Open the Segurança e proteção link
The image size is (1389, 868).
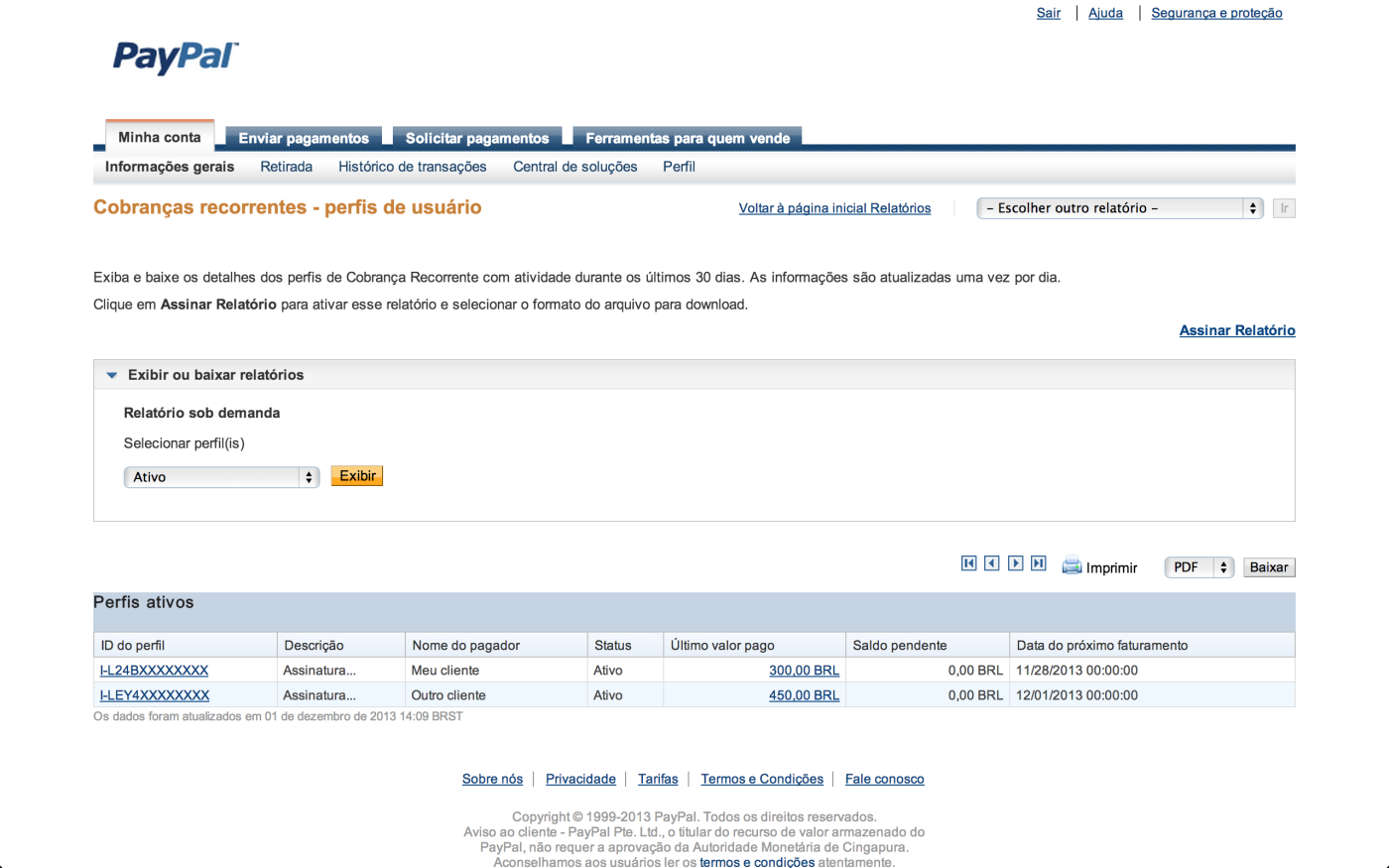pyautogui.click(x=1216, y=13)
